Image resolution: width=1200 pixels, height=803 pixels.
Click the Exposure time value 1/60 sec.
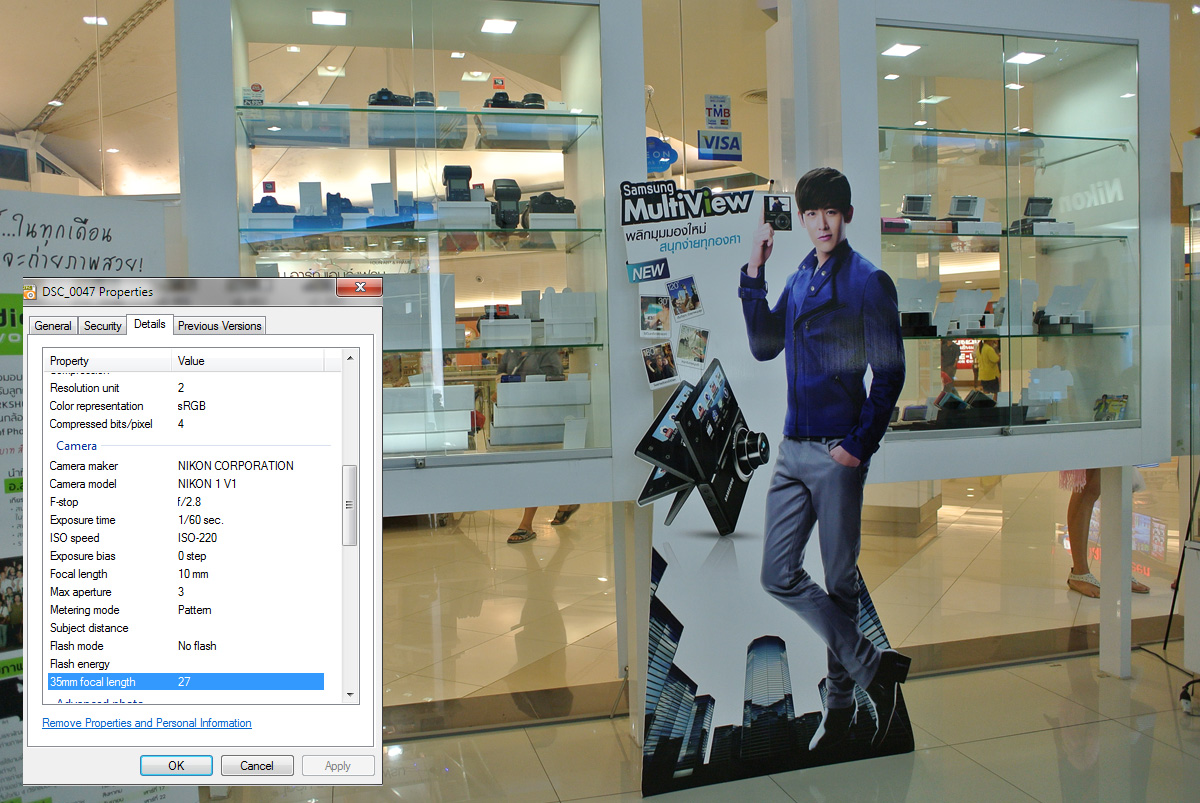click(x=201, y=520)
